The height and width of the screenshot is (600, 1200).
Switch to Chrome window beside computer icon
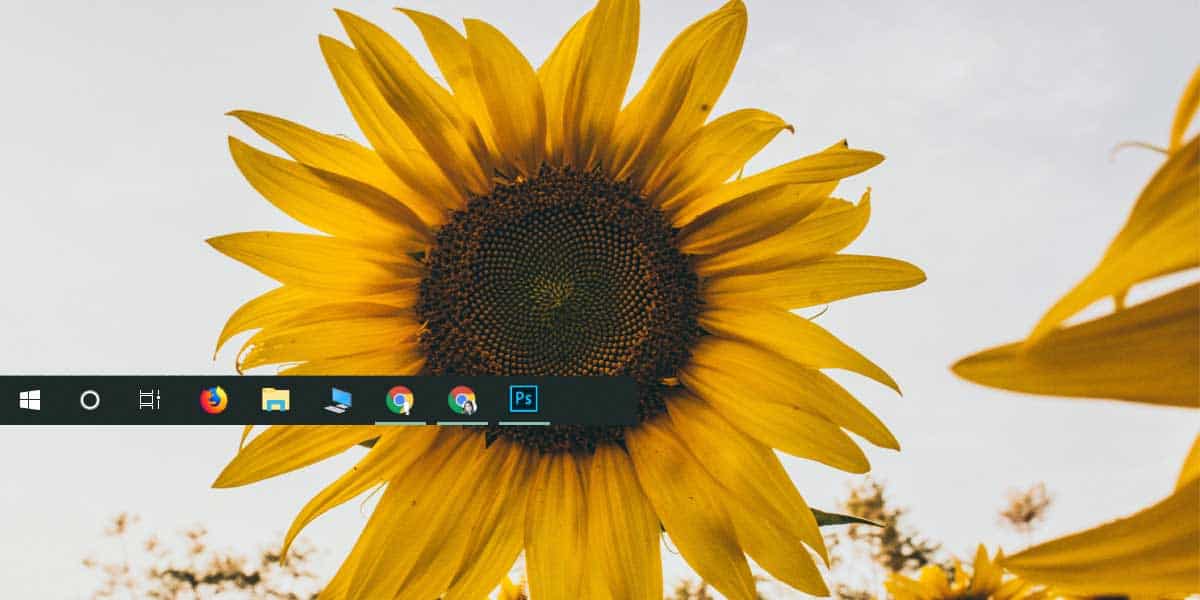(400, 400)
